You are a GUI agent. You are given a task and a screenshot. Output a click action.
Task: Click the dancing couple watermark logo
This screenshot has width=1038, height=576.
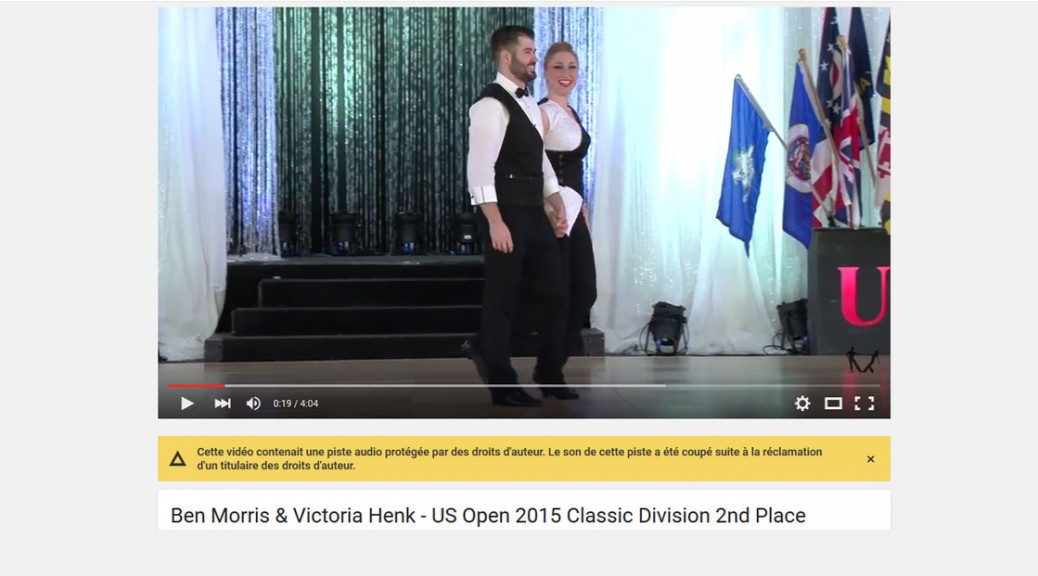(863, 360)
